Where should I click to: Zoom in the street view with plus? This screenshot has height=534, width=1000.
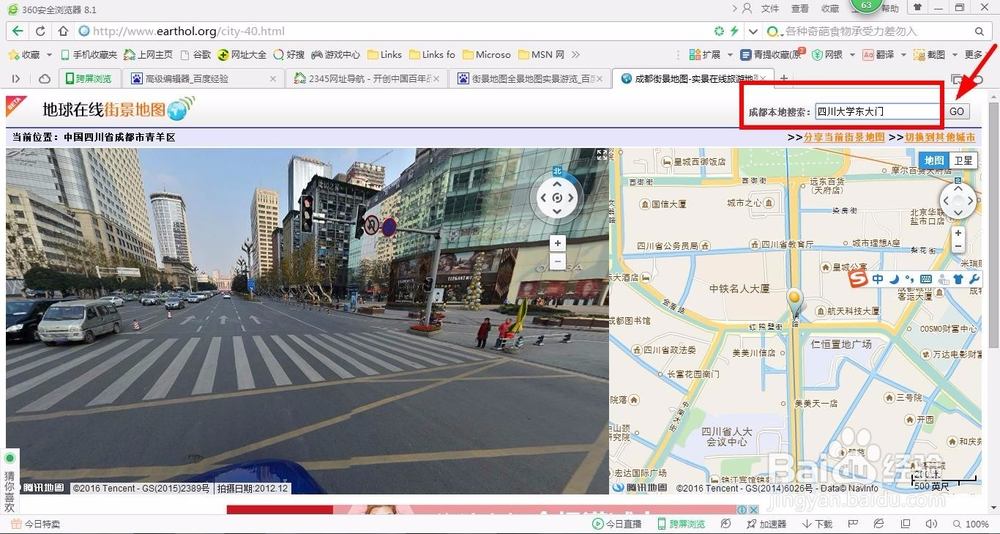(557, 243)
